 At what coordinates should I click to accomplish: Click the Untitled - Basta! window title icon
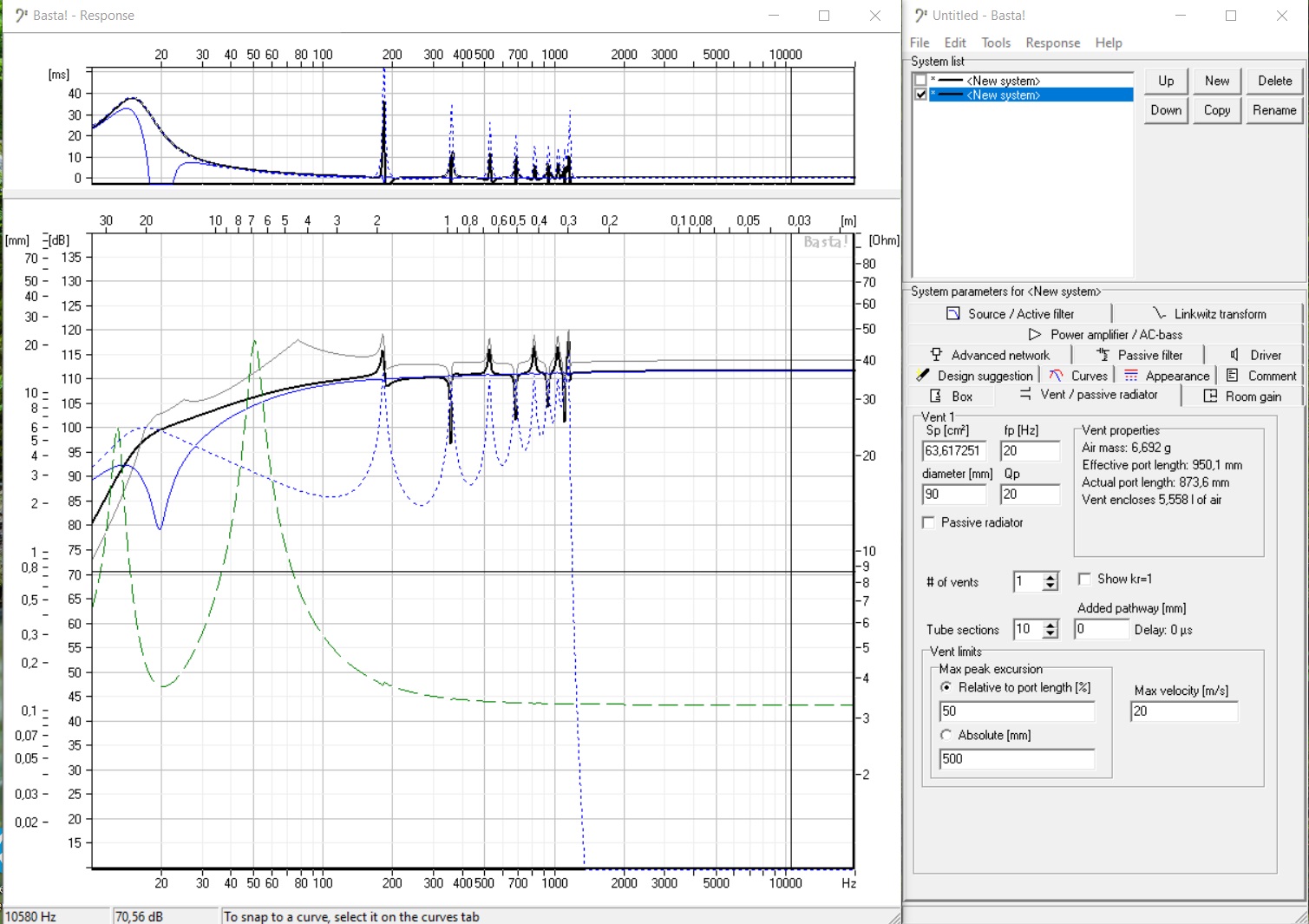920,16
